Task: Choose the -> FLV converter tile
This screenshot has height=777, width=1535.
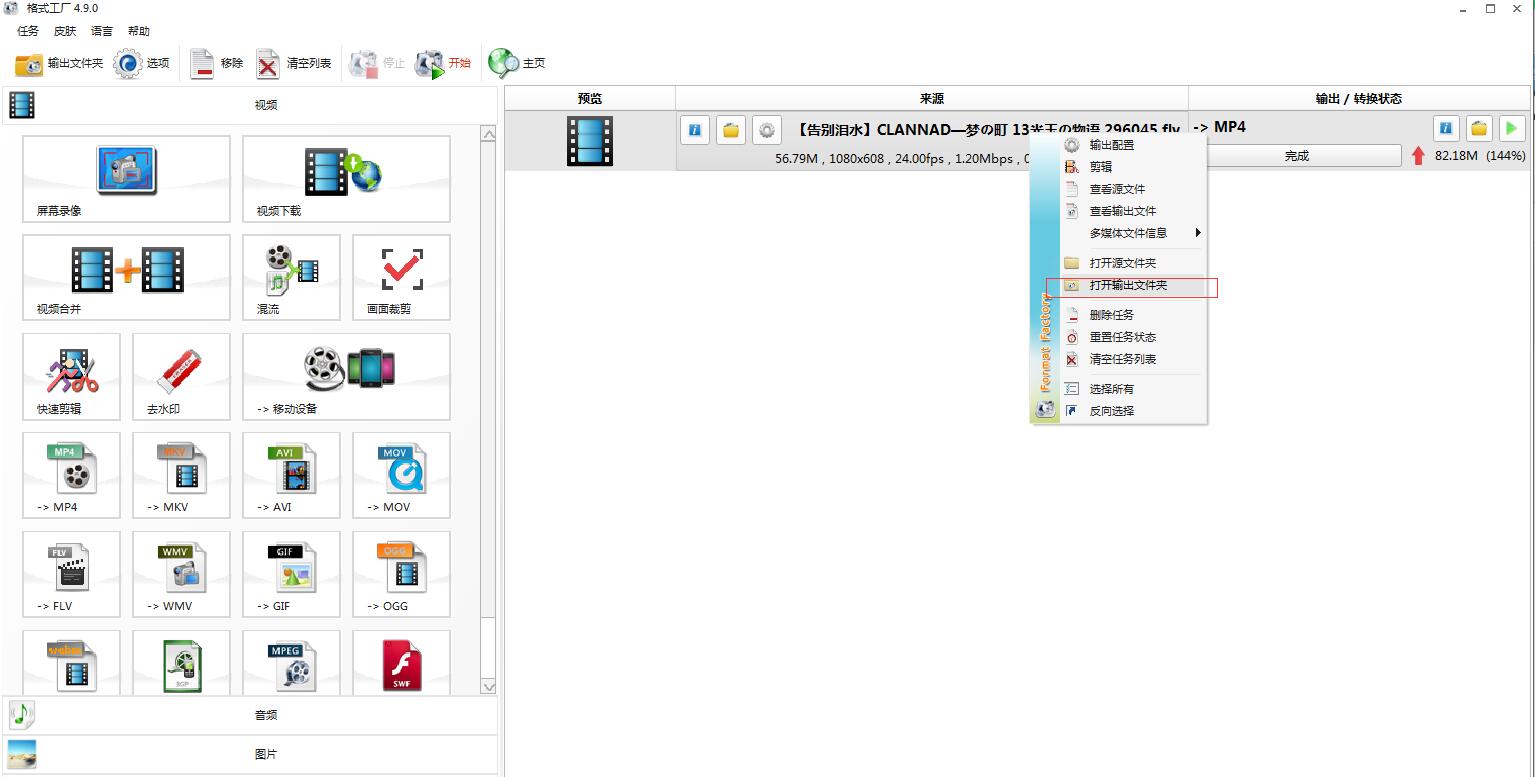Action: point(71,574)
